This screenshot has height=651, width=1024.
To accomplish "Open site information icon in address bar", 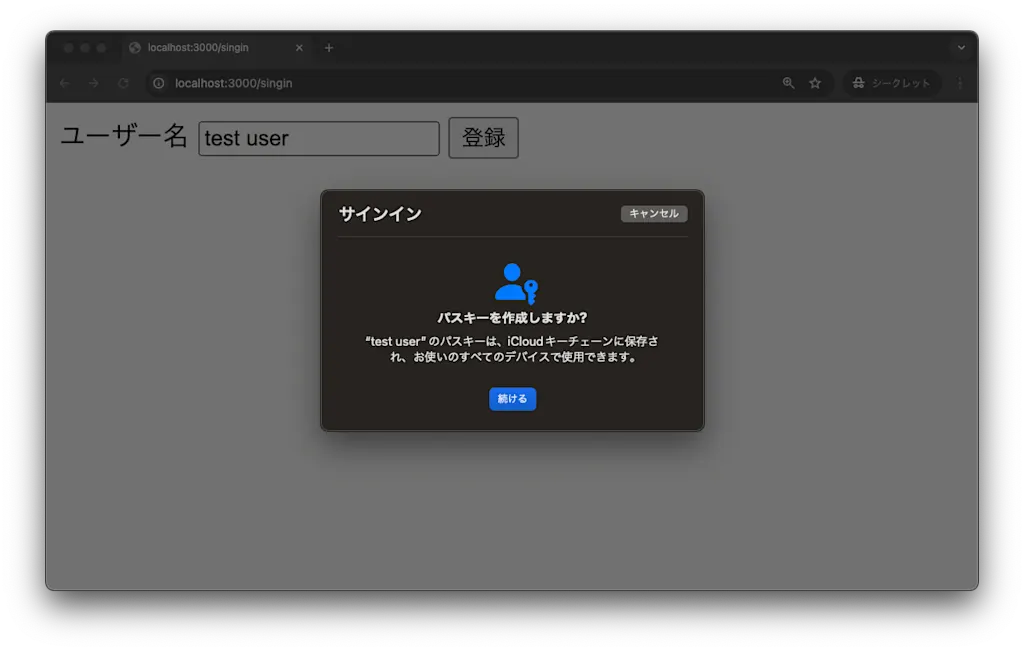I will (159, 83).
